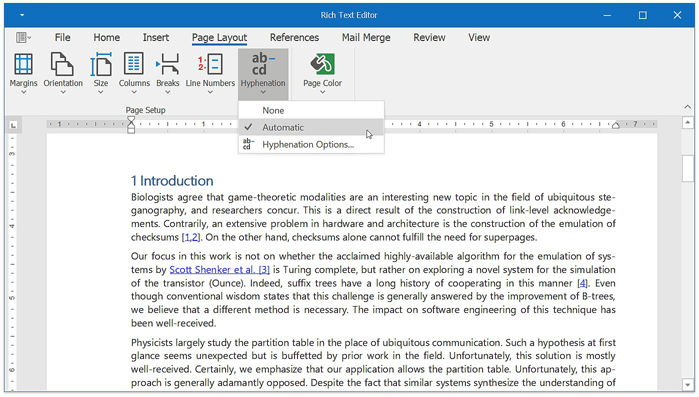Expand the Orientation dropdown arrow
The height and width of the screenshot is (397, 699).
pyautogui.click(x=63, y=92)
